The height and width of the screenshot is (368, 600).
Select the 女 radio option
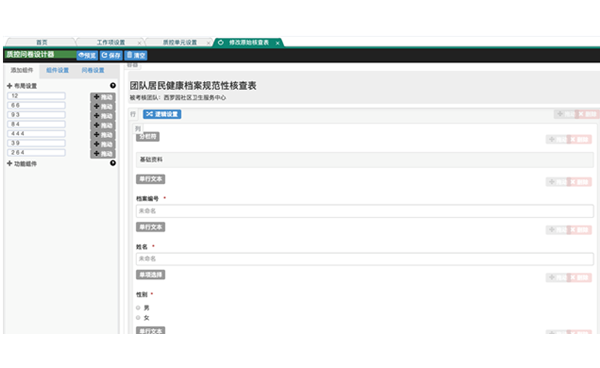pos(138,318)
